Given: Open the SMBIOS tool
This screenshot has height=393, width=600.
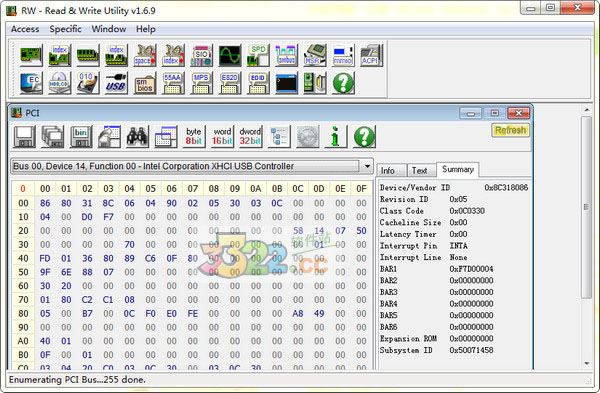Looking at the screenshot, I should click(x=145, y=83).
